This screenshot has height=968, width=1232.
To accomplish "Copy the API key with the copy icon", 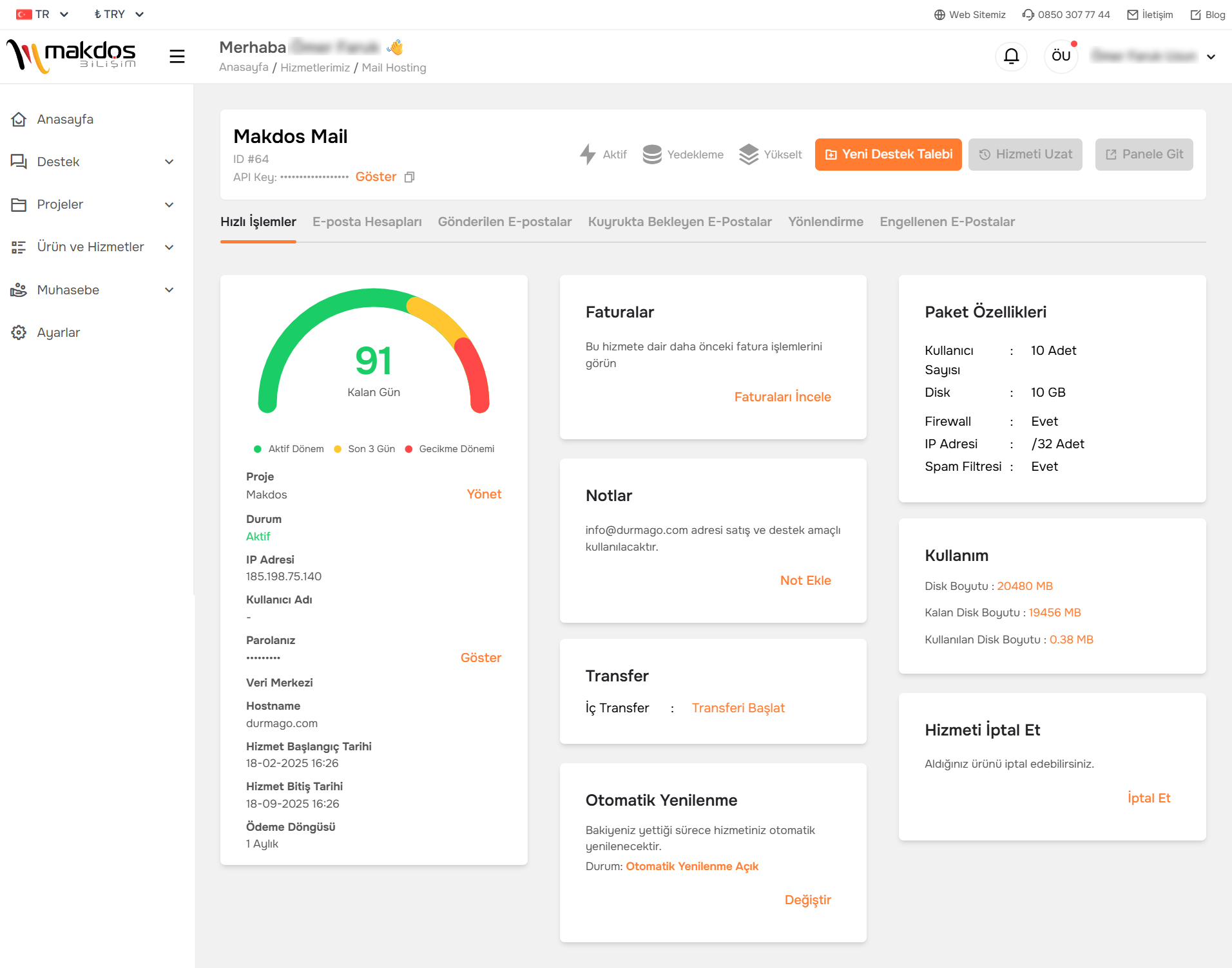I will point(409,177).
